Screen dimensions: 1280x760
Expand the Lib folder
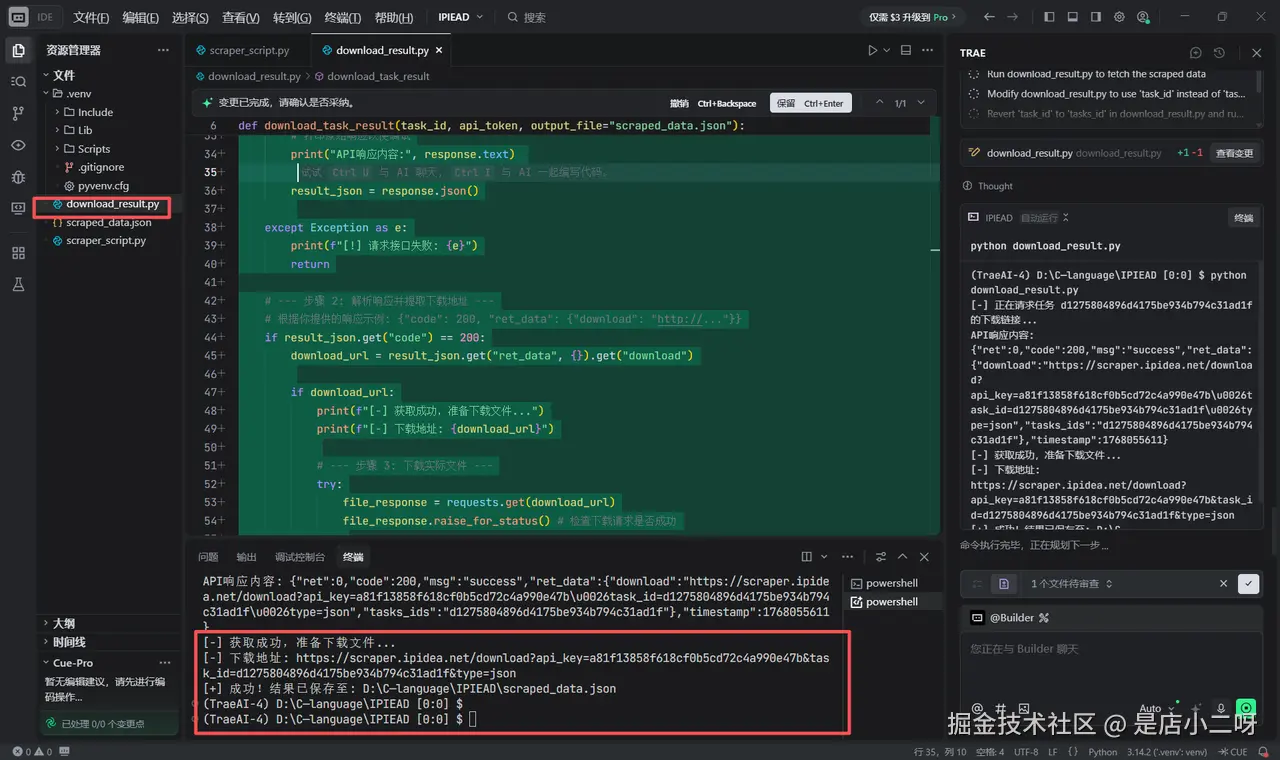[57, 130]
